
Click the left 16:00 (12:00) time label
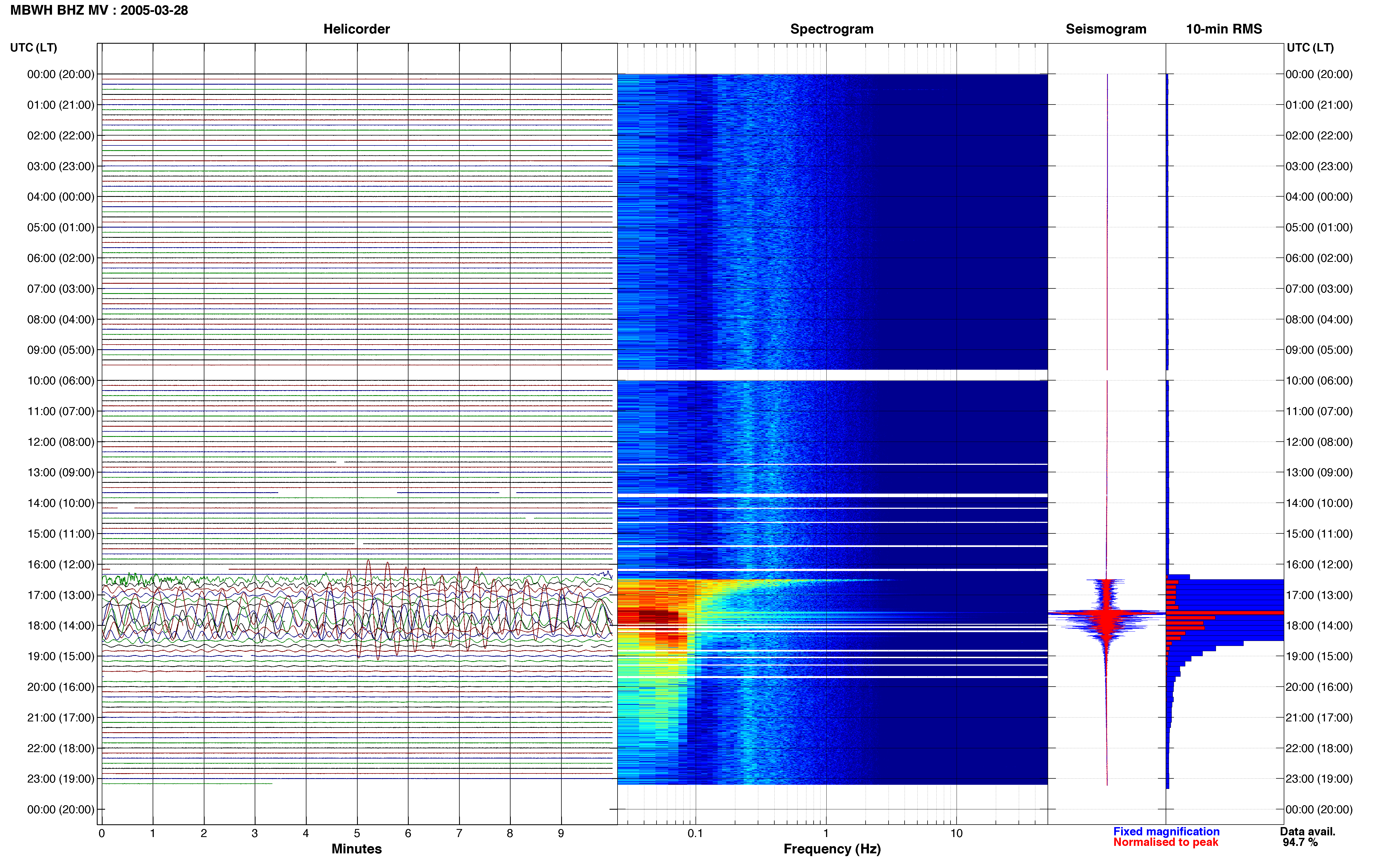click(61, 564)
